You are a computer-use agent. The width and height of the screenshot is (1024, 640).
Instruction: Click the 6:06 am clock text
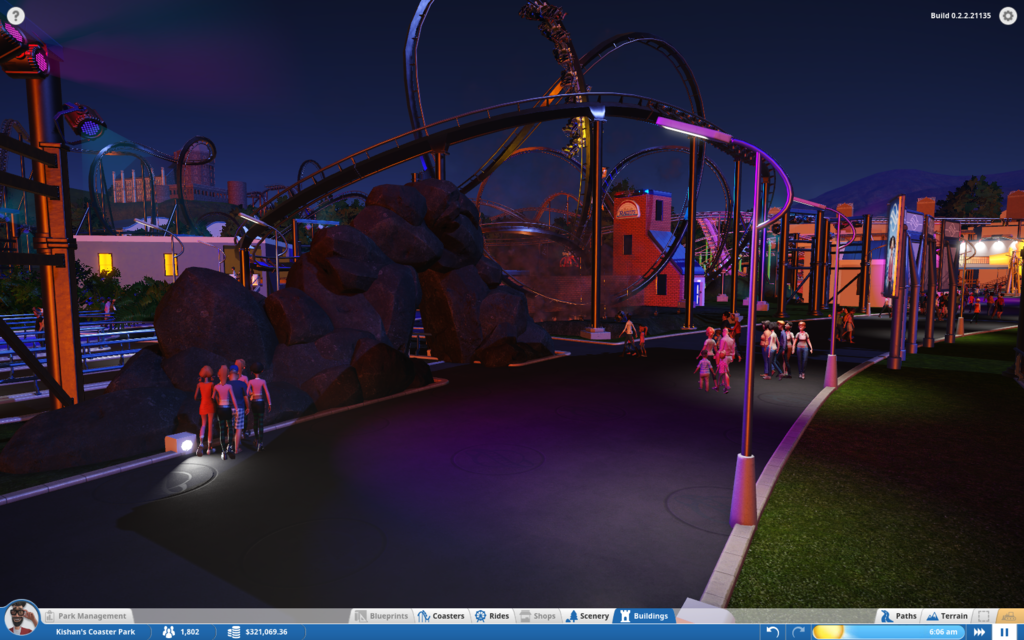[x=943, y=632]
